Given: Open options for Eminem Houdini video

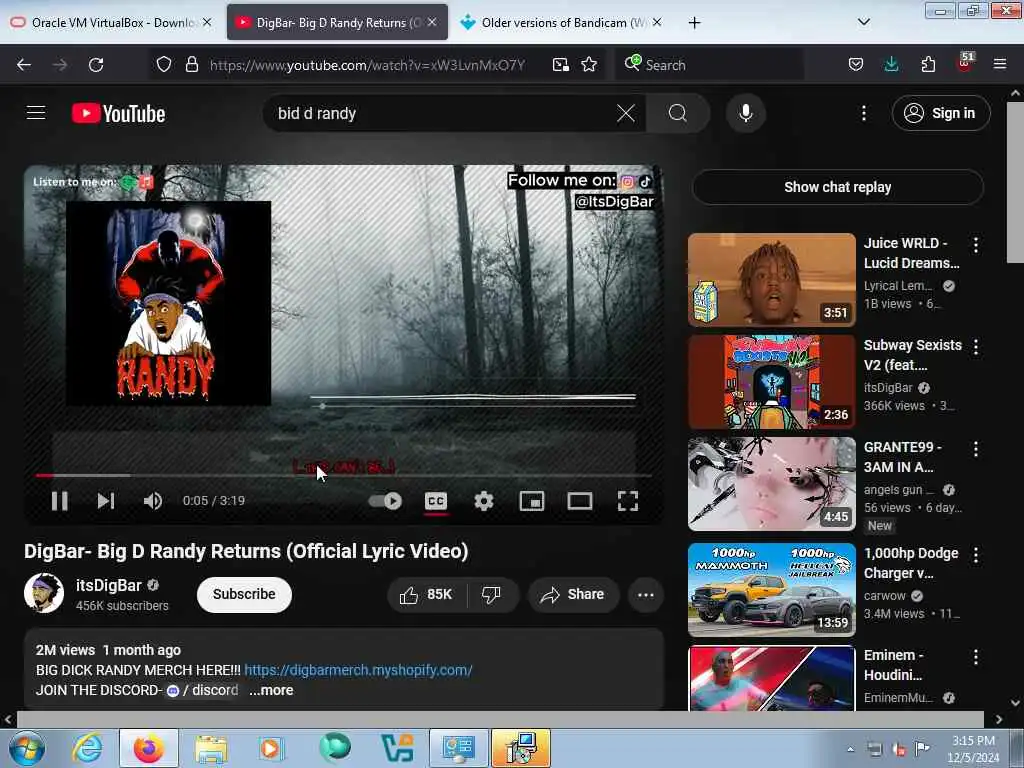Looking at the screenshot, I should coord(976,658).
